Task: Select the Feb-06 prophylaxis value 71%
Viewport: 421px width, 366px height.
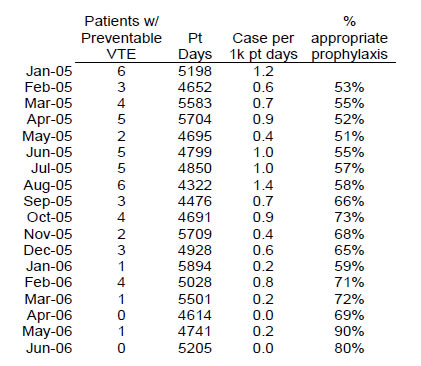Action: tap(349, 282)
